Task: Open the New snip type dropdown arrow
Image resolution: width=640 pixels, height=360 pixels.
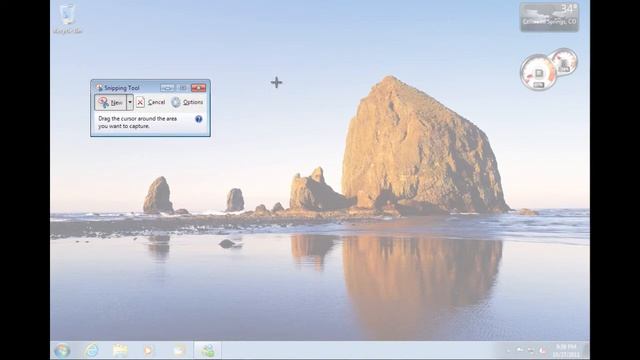Action: pyautogui.click(x=130, y=102)
